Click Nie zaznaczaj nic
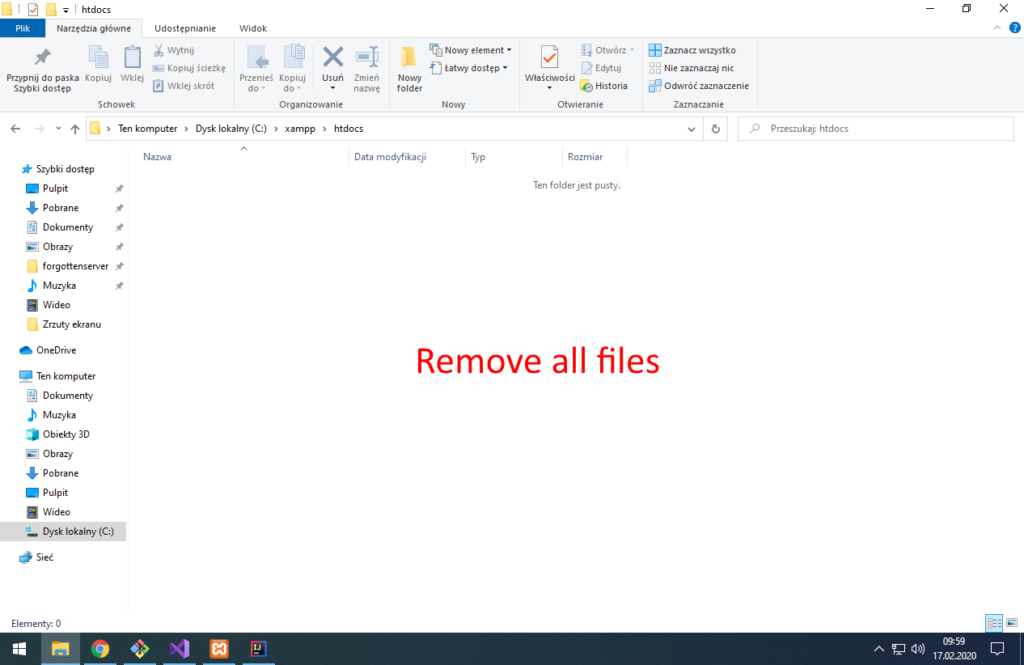 [692, 68]
